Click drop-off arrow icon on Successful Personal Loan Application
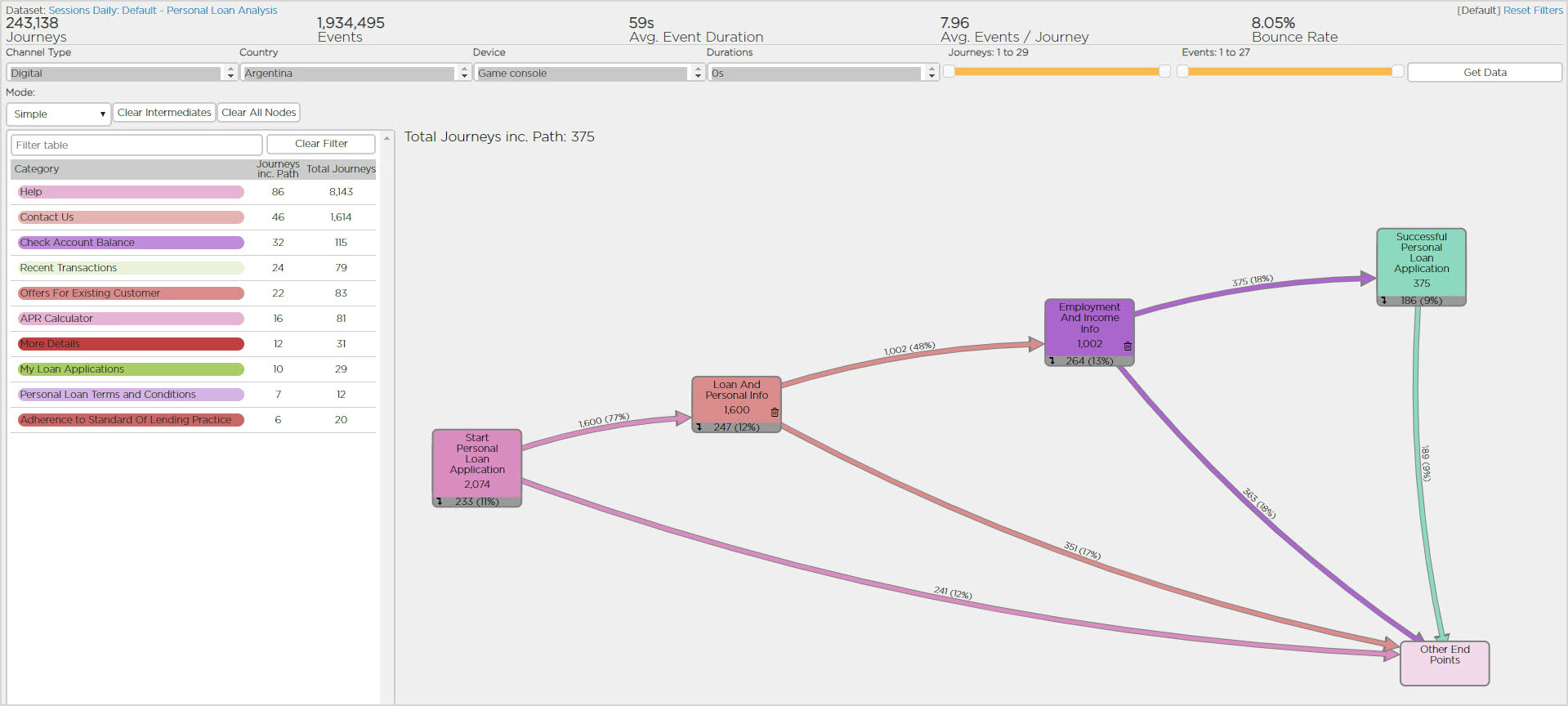 1384,301
